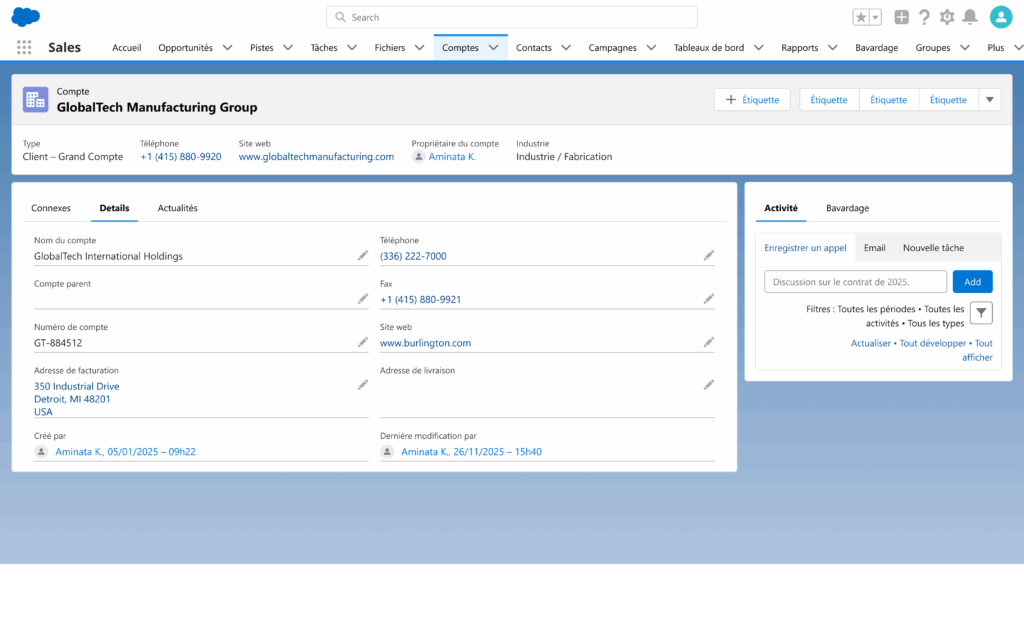The width and height of the screenshot is (1024, 640).
Task: Open the help question mark icon
Action: click(924, 17)
